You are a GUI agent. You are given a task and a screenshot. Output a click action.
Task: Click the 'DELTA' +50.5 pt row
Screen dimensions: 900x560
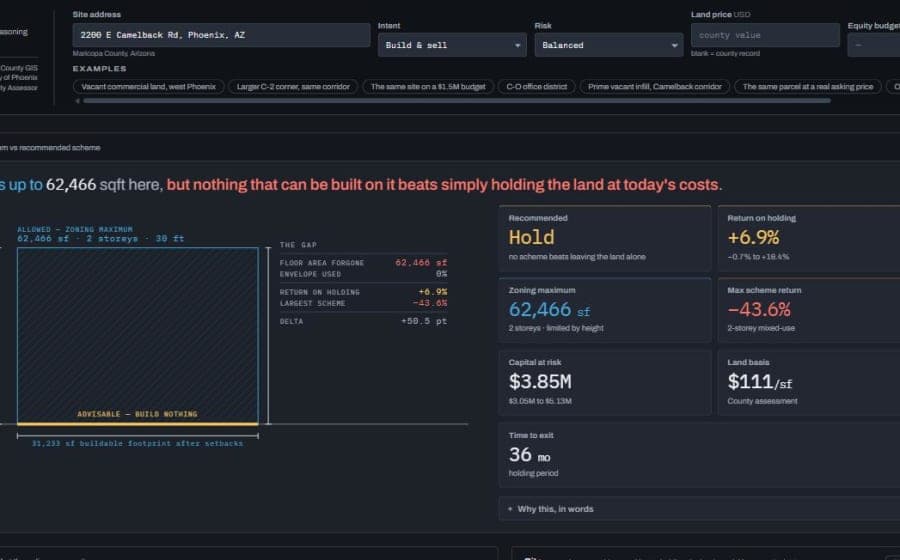click(x=363, y=321)
